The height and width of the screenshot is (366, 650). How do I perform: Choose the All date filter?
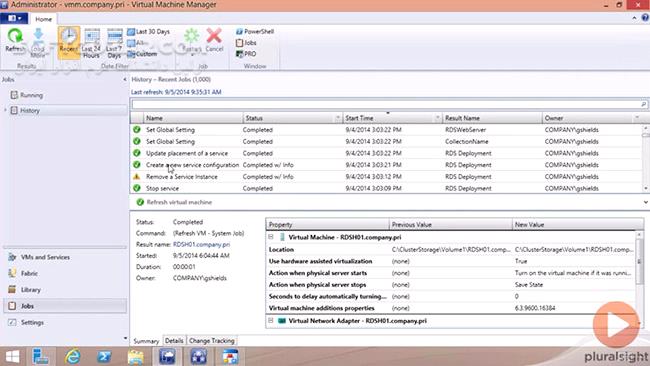[x=136, y=43]
